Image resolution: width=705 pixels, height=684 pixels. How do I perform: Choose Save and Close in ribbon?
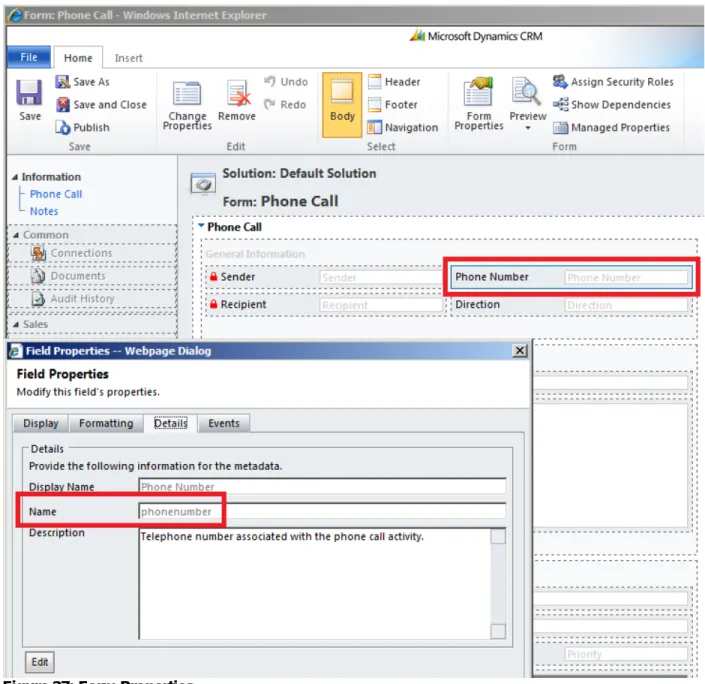click(101, 104)
